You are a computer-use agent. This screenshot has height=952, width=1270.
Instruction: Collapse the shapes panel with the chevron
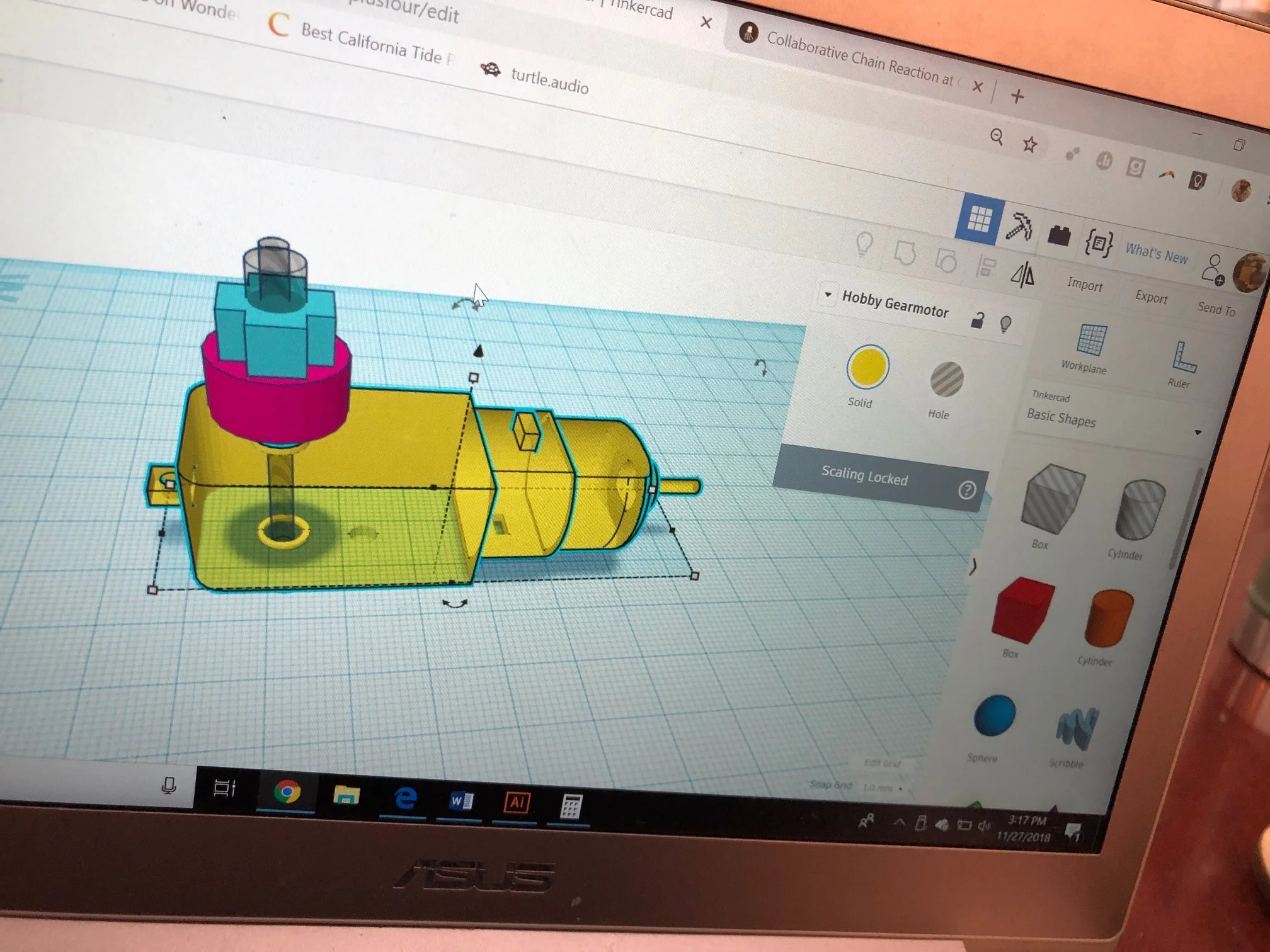click(x=973, y=565)
